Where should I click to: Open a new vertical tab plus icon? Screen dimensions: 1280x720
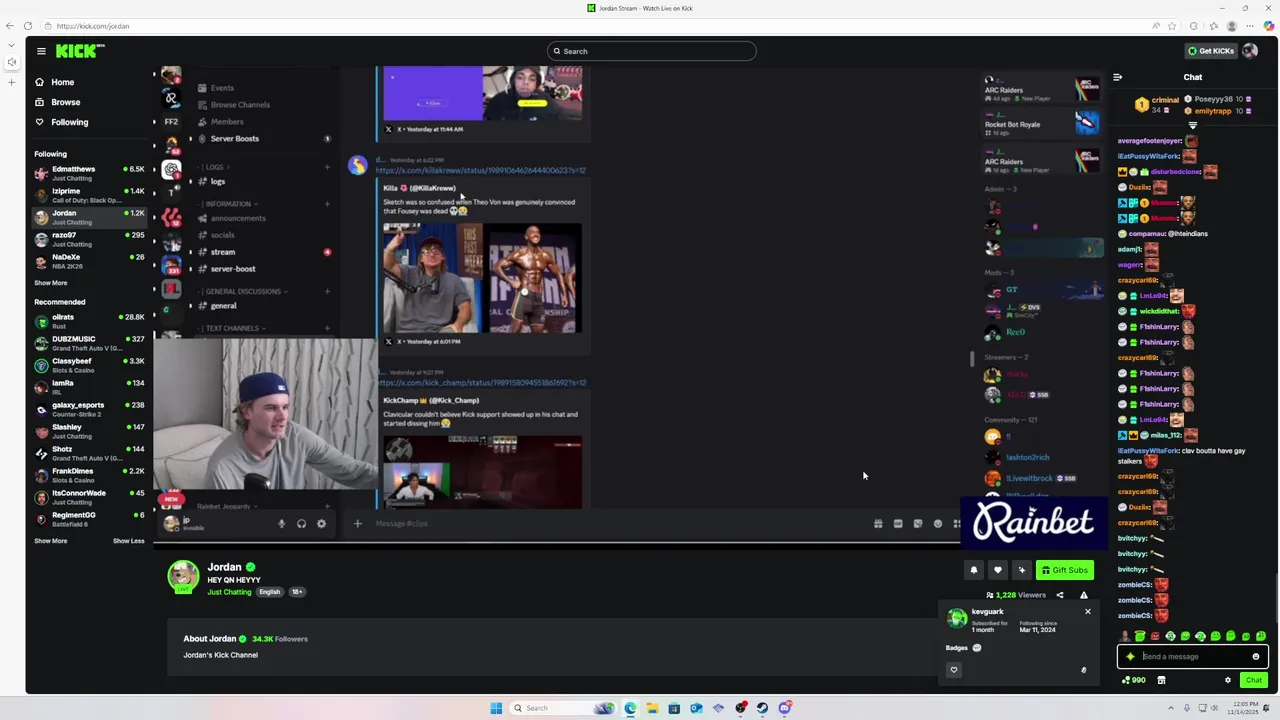pyautogui.click(x=11, y=82)
